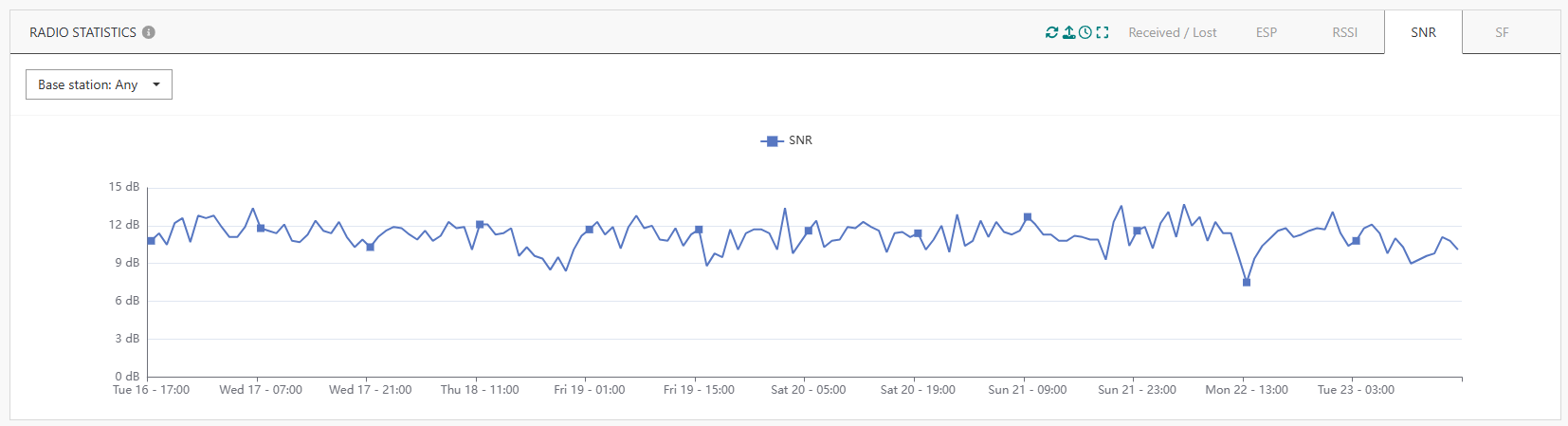Switch to the Received / Lost tab

[x=1172, y=32]
